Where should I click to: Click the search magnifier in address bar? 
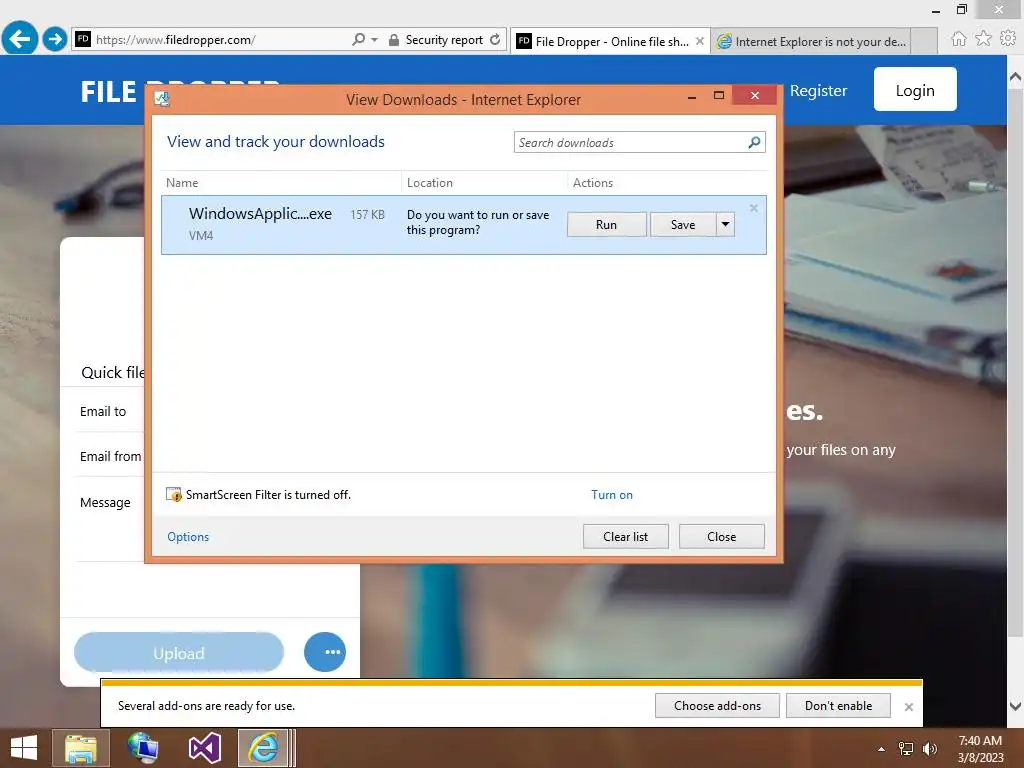click(x=359, y=40)
